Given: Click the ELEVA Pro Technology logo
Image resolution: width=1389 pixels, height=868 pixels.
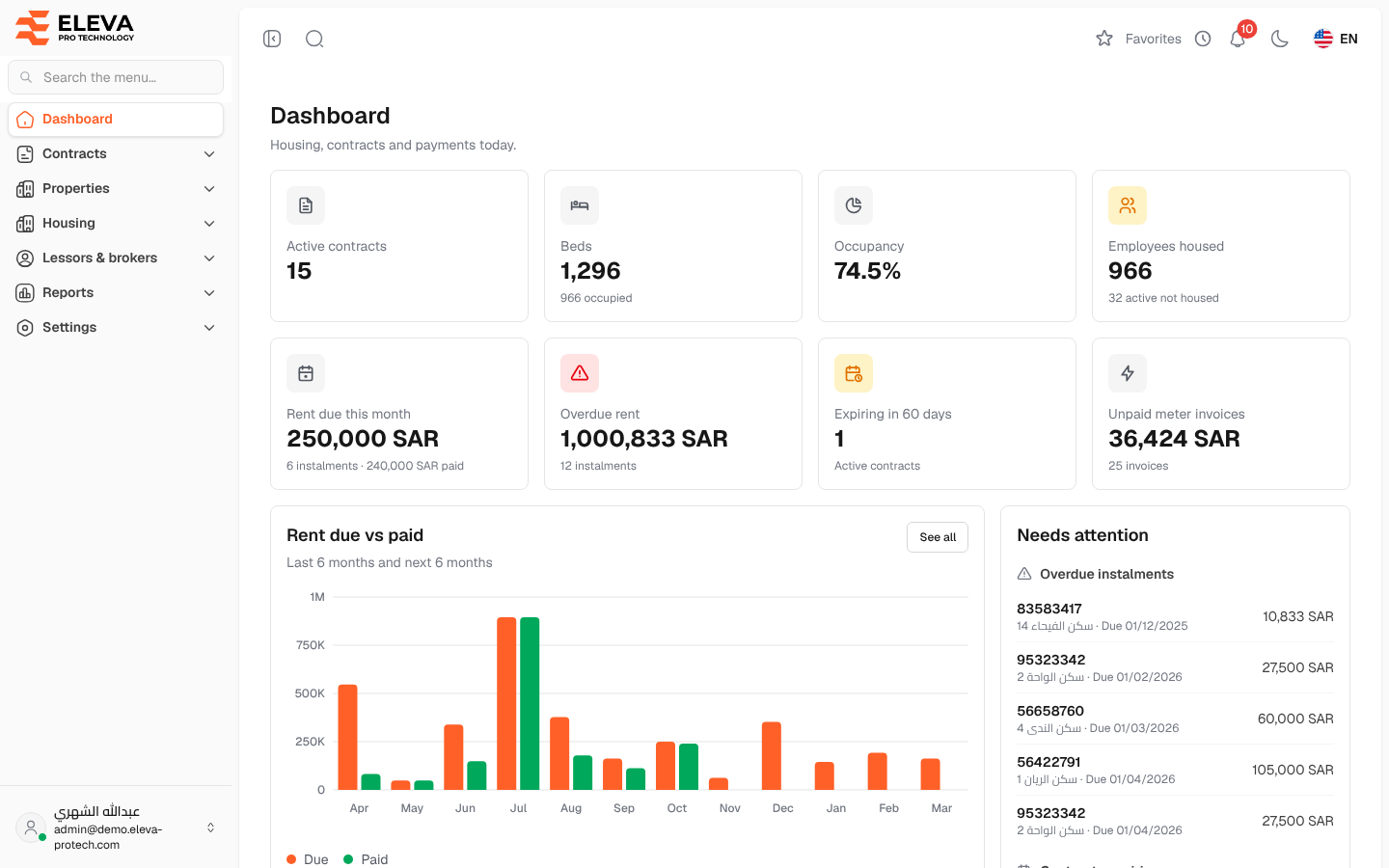Looking at the screenshot, I should 75,27.
